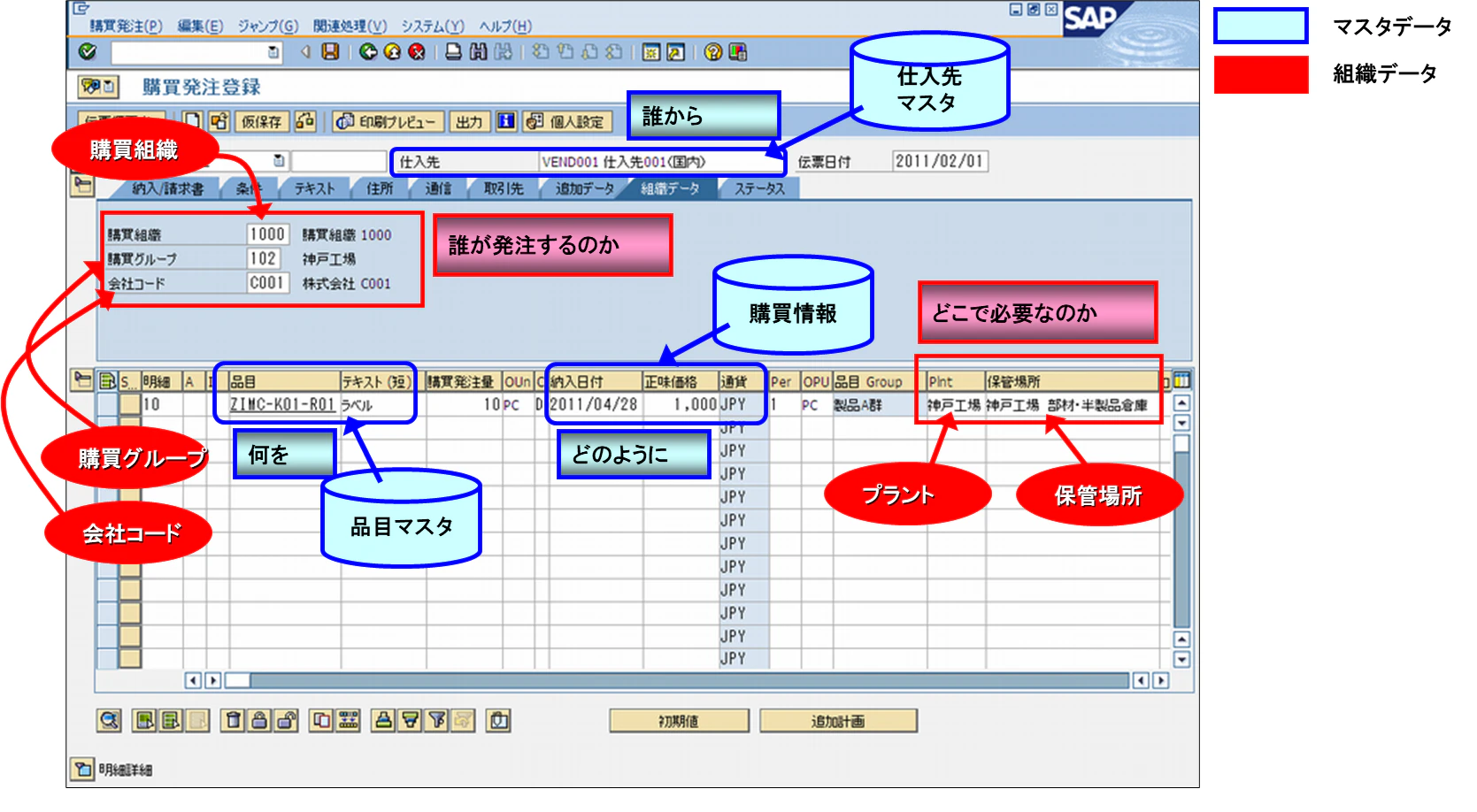The width and height of the screenshot is (1477, 812).
Task: Click the 会社コード field containing C001
Action: pos(267,283)
